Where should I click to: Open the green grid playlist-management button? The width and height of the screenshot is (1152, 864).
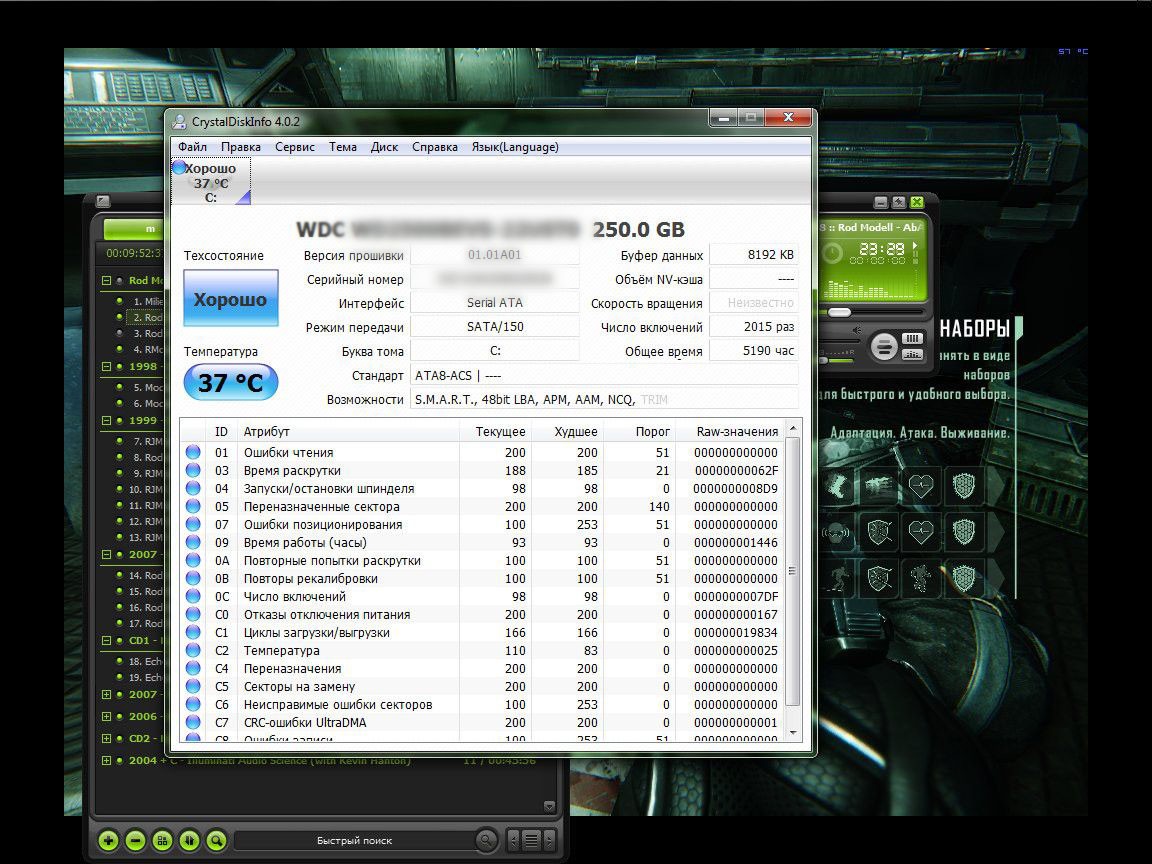point(162,840)
